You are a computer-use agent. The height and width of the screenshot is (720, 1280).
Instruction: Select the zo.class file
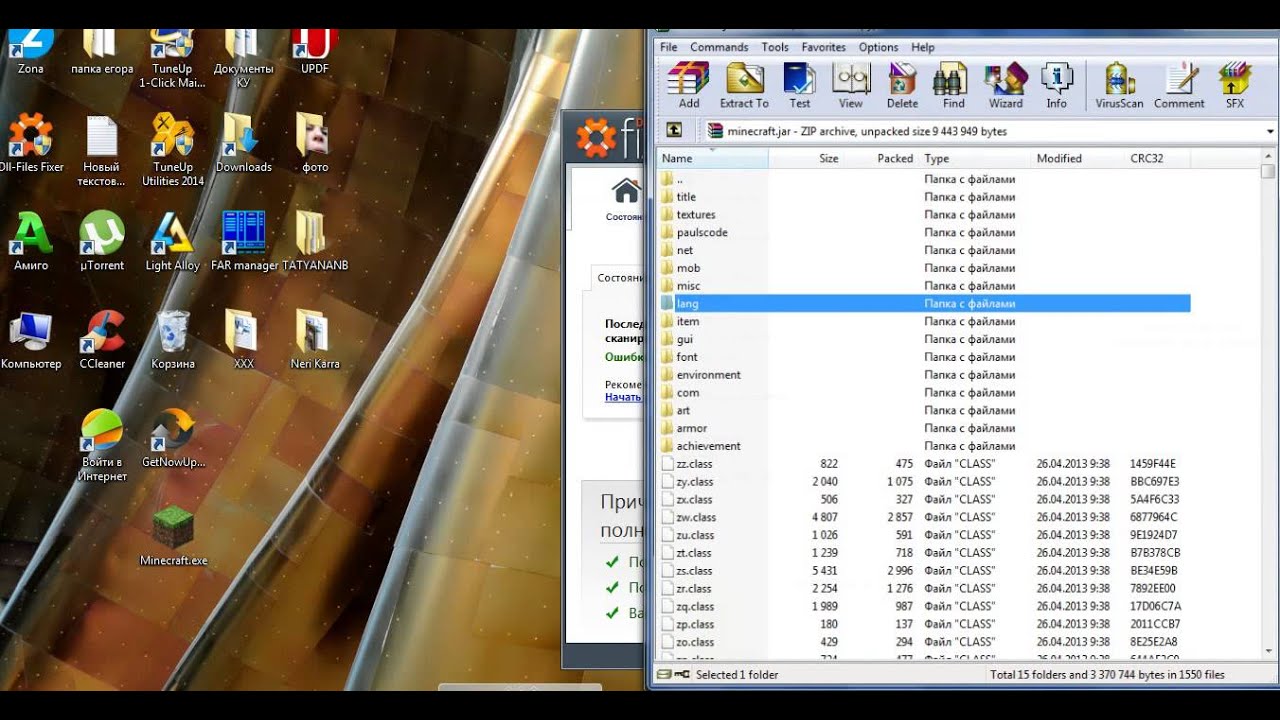click(924, 642)
